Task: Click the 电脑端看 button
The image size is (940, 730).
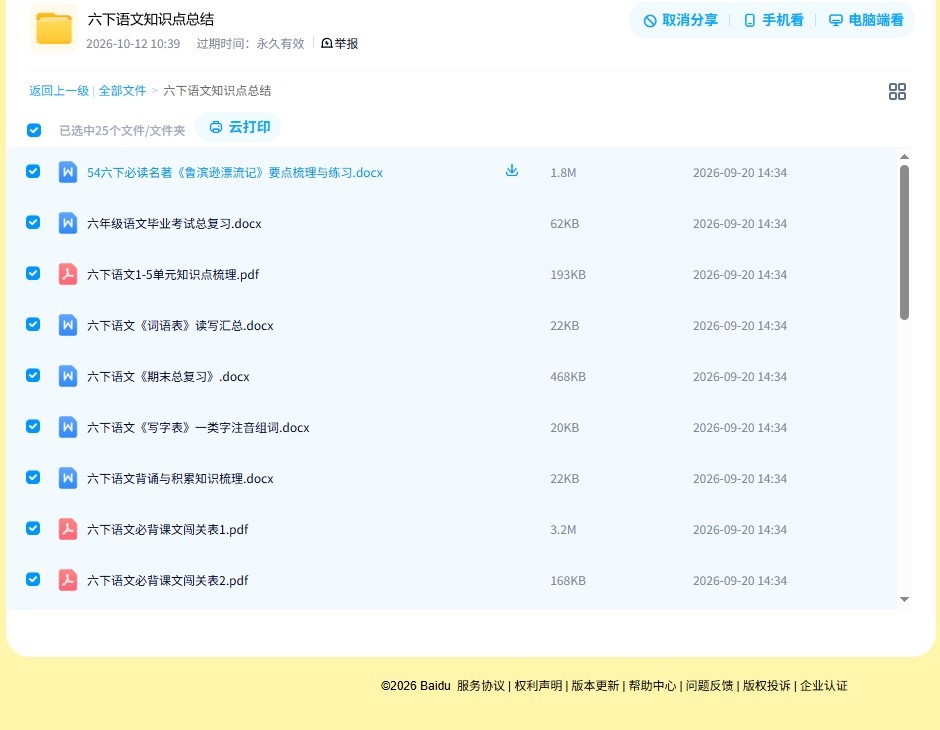Action: coord(866,20)
